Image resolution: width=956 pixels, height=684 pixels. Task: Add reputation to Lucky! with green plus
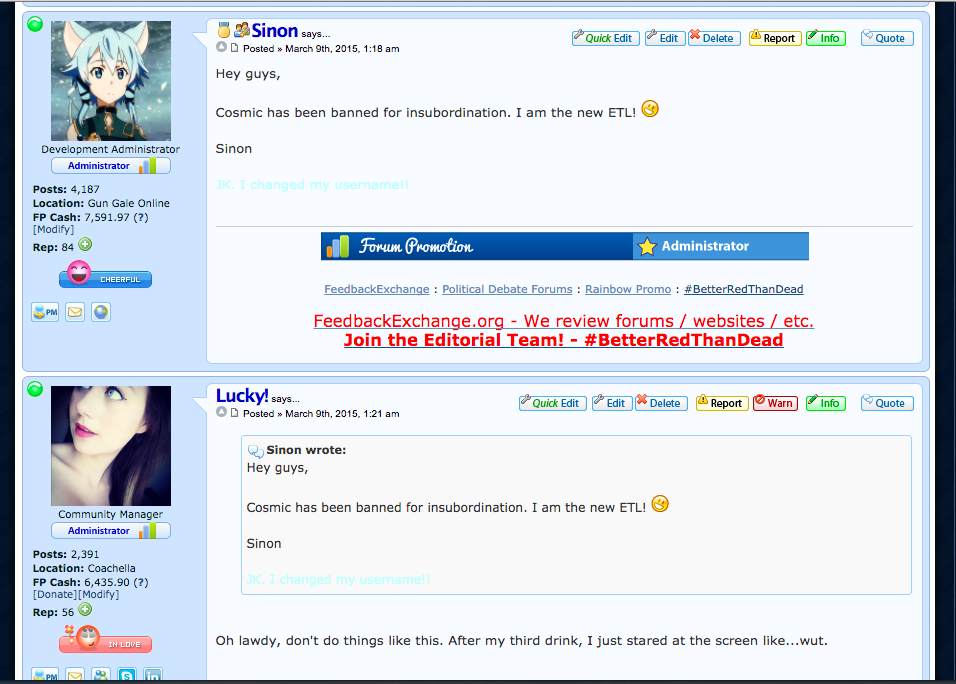click(85, 610)
